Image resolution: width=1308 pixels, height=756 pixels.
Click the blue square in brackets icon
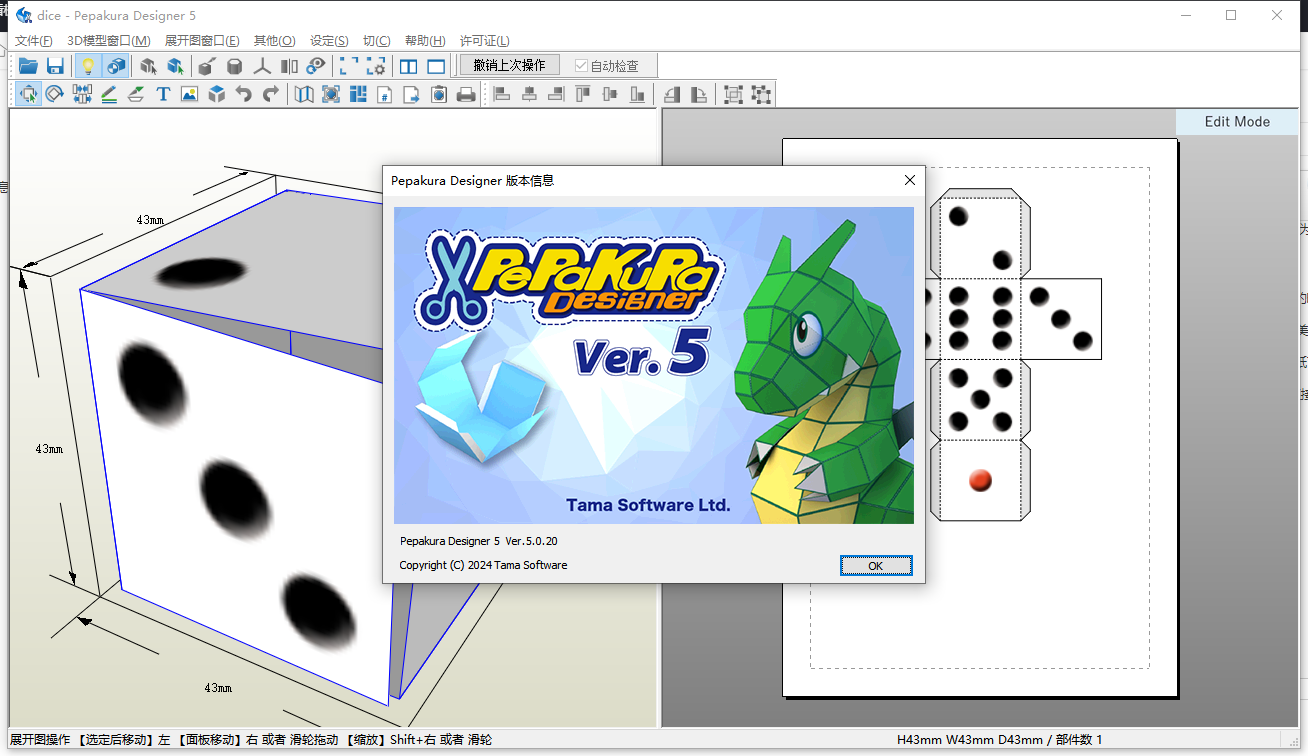pos(331,94)
